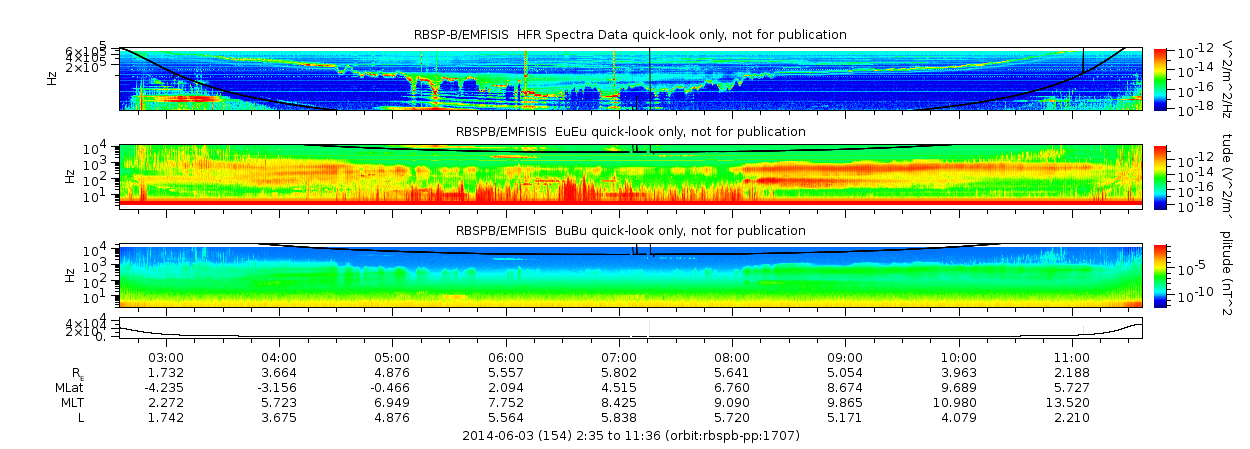Click the MLat row label
Viewport: 1250px width, 449px height.
pos(69,387)
